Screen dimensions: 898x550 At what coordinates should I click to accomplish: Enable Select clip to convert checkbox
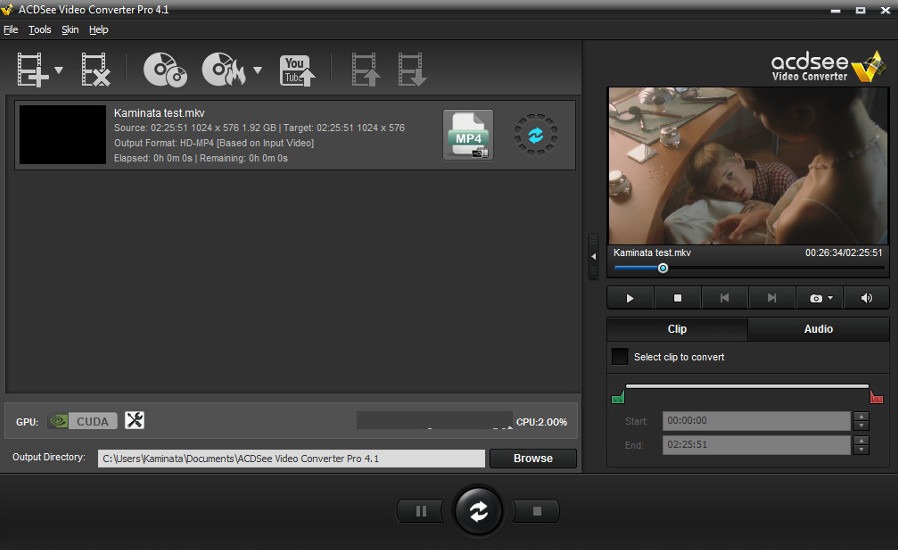coord(620,356)
